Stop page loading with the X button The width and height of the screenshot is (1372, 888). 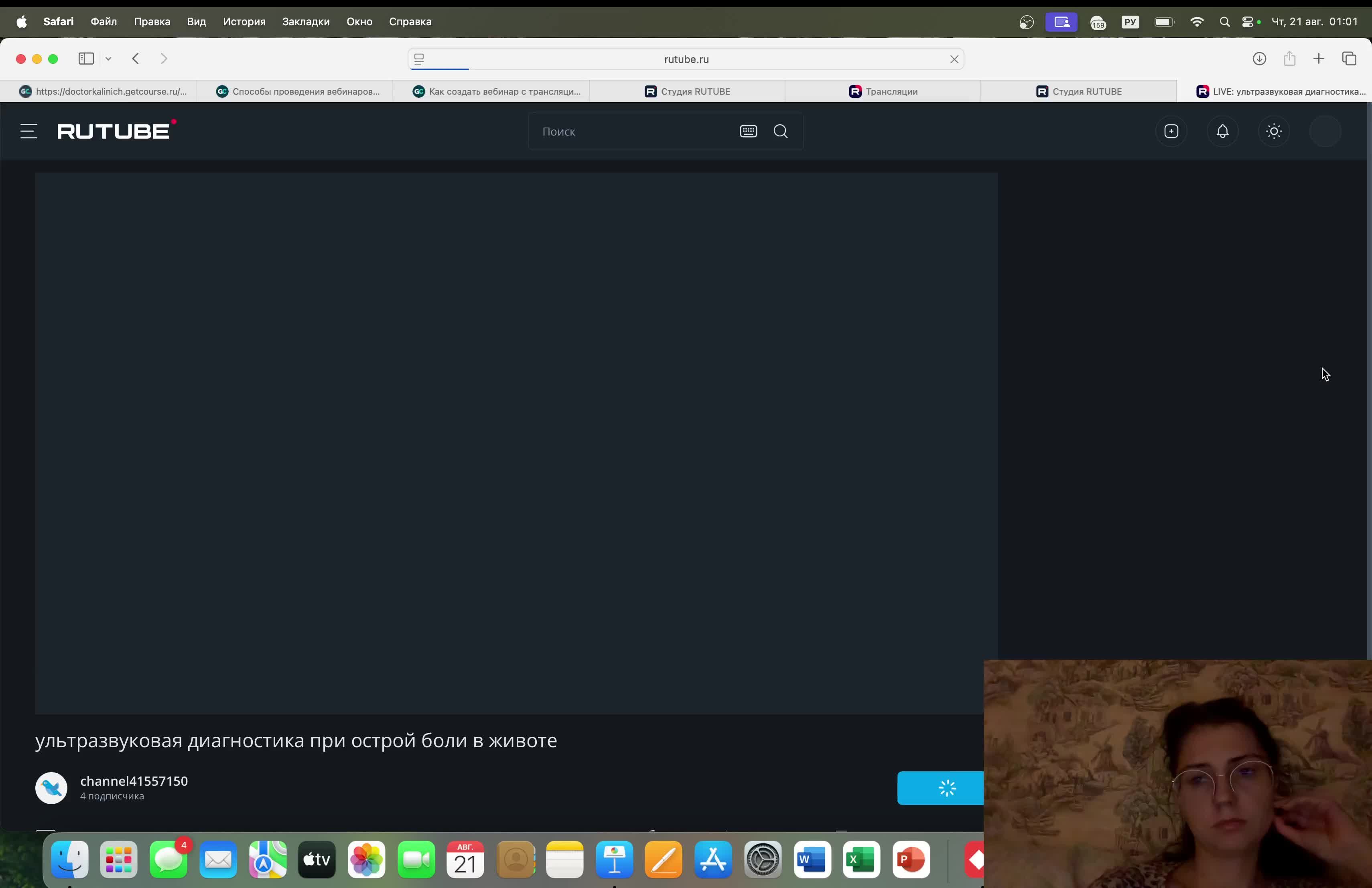(954, 59)
